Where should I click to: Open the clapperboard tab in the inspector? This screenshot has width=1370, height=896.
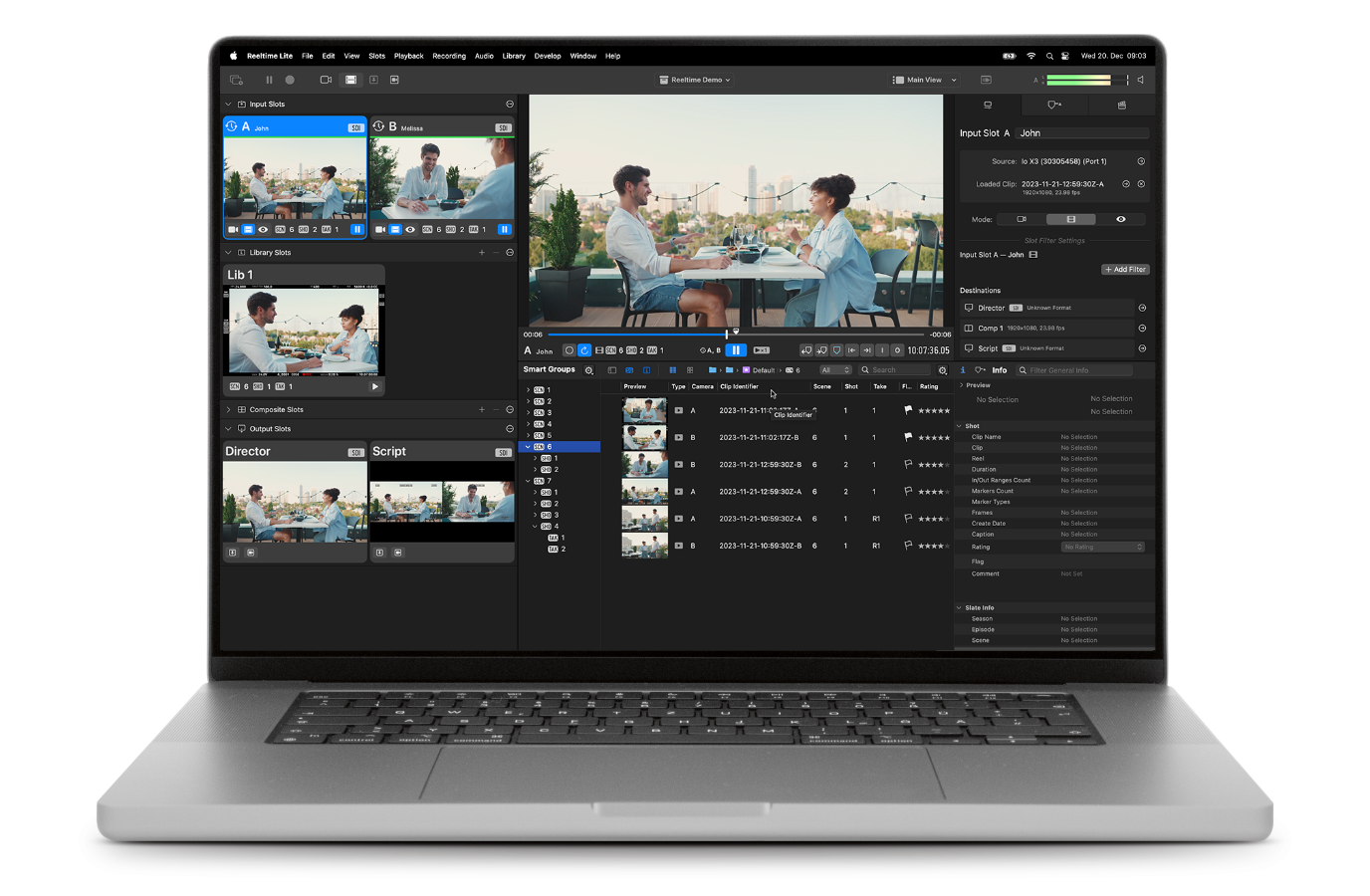click(x=1122, y=105)
